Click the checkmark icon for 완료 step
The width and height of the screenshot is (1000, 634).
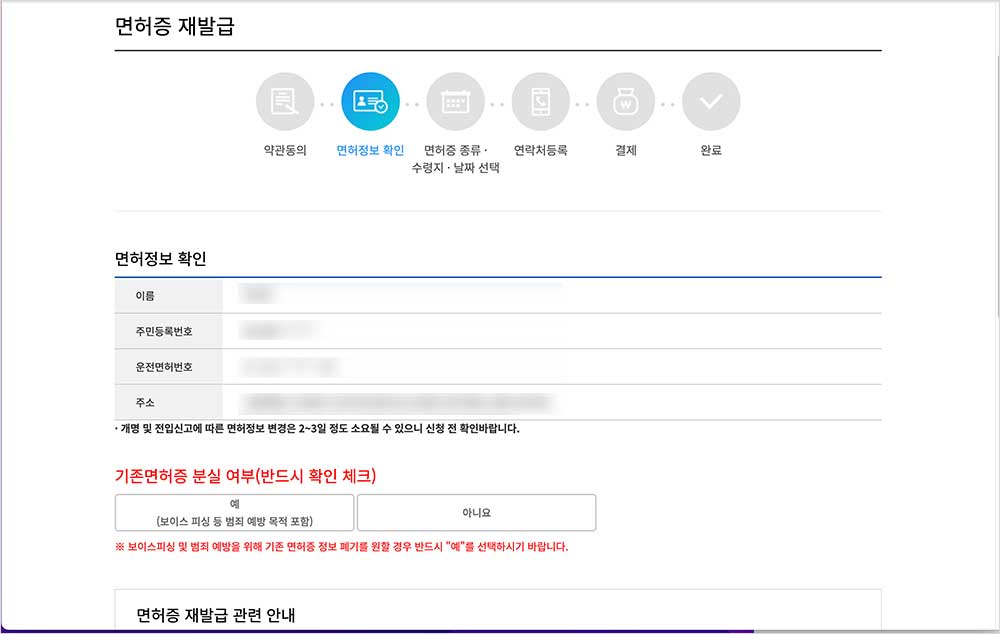711,100
